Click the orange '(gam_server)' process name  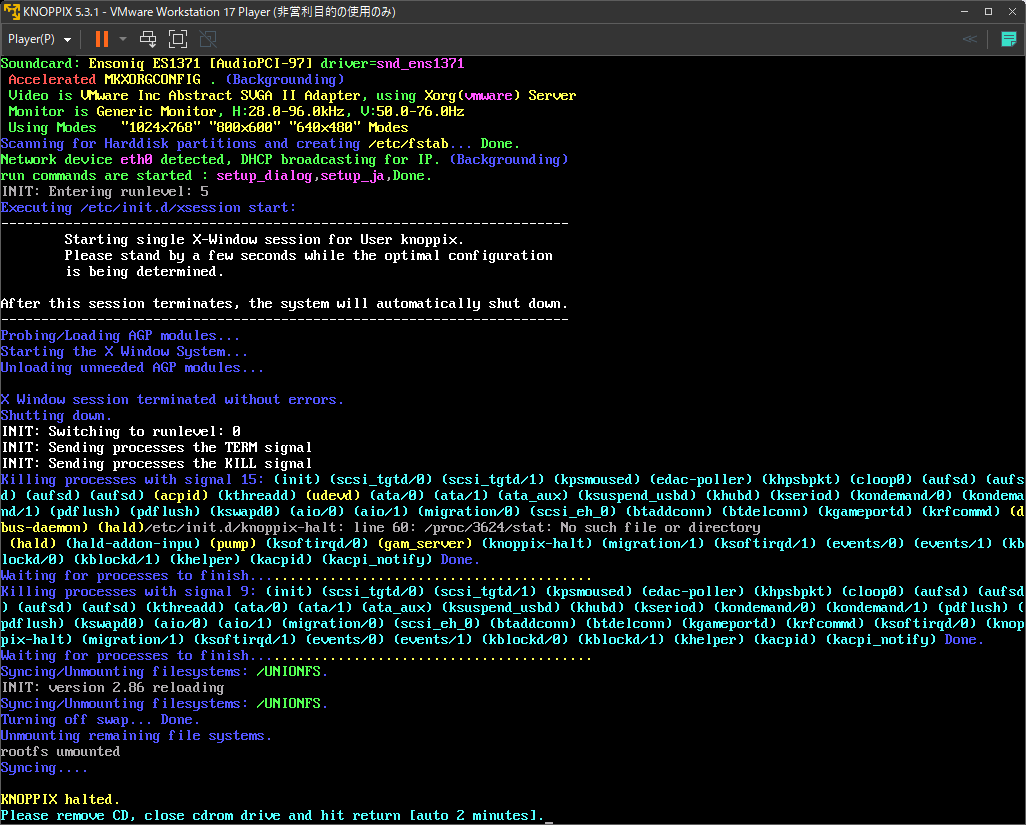click(x=425, y=544)
